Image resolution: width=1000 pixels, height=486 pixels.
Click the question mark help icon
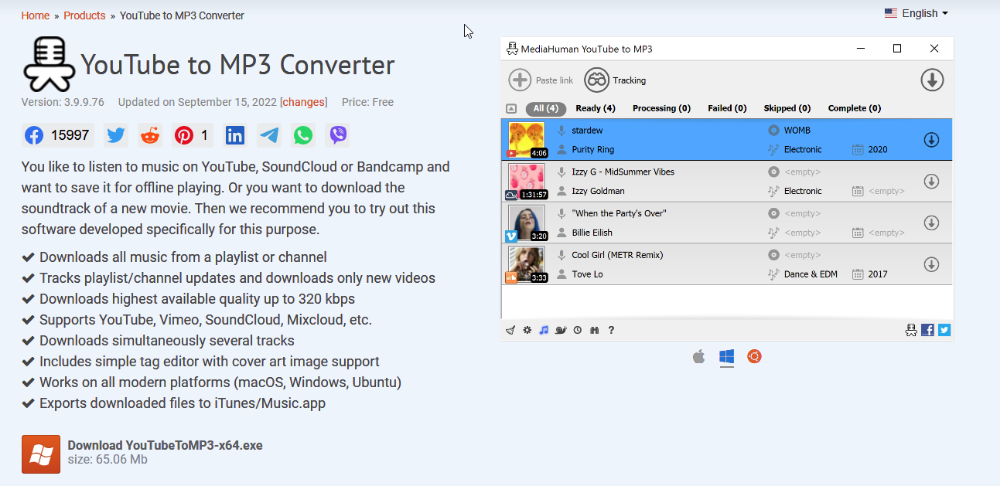[611, 330]
